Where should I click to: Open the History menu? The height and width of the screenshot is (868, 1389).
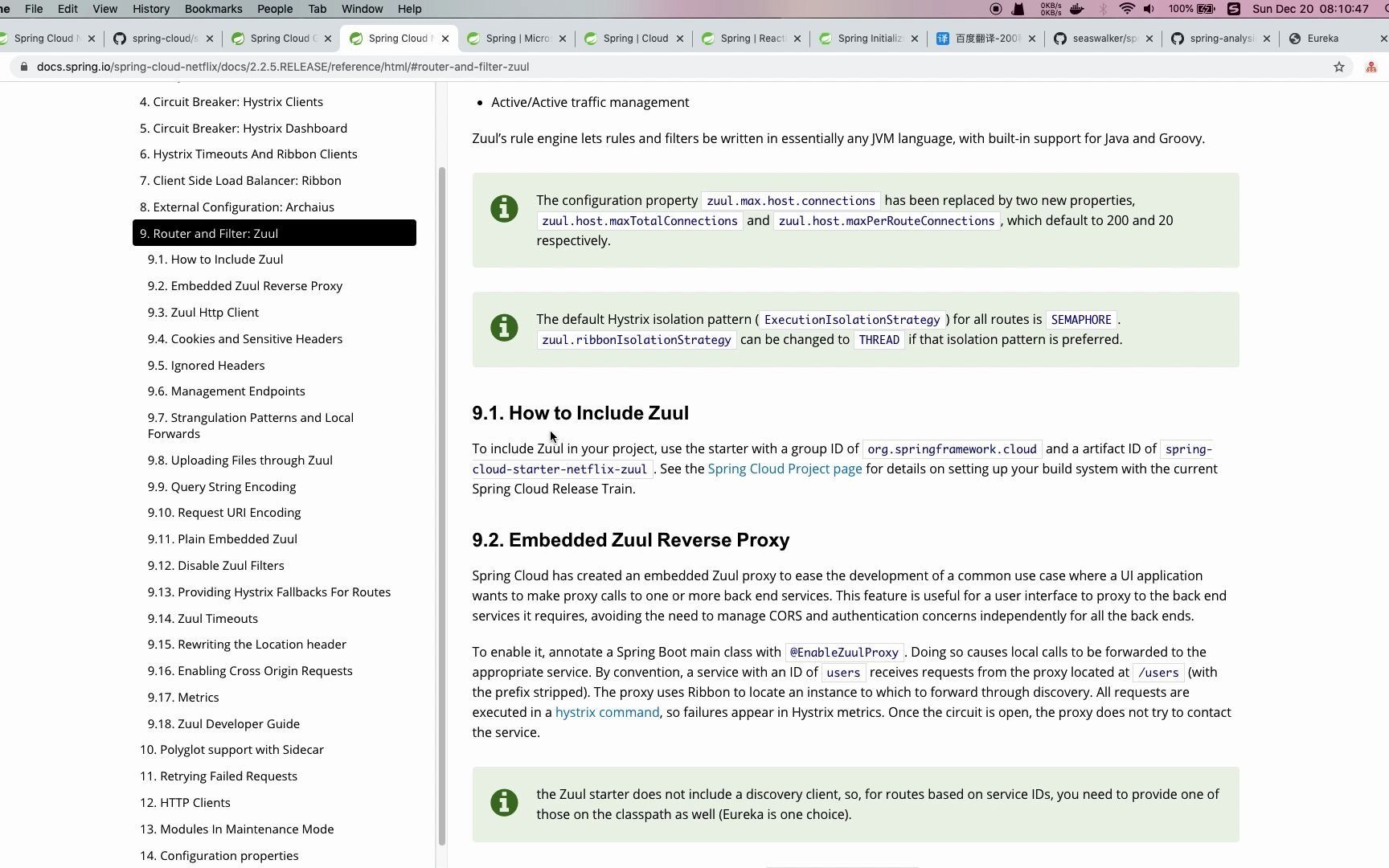pyautogui.click(x=151, y=9)
